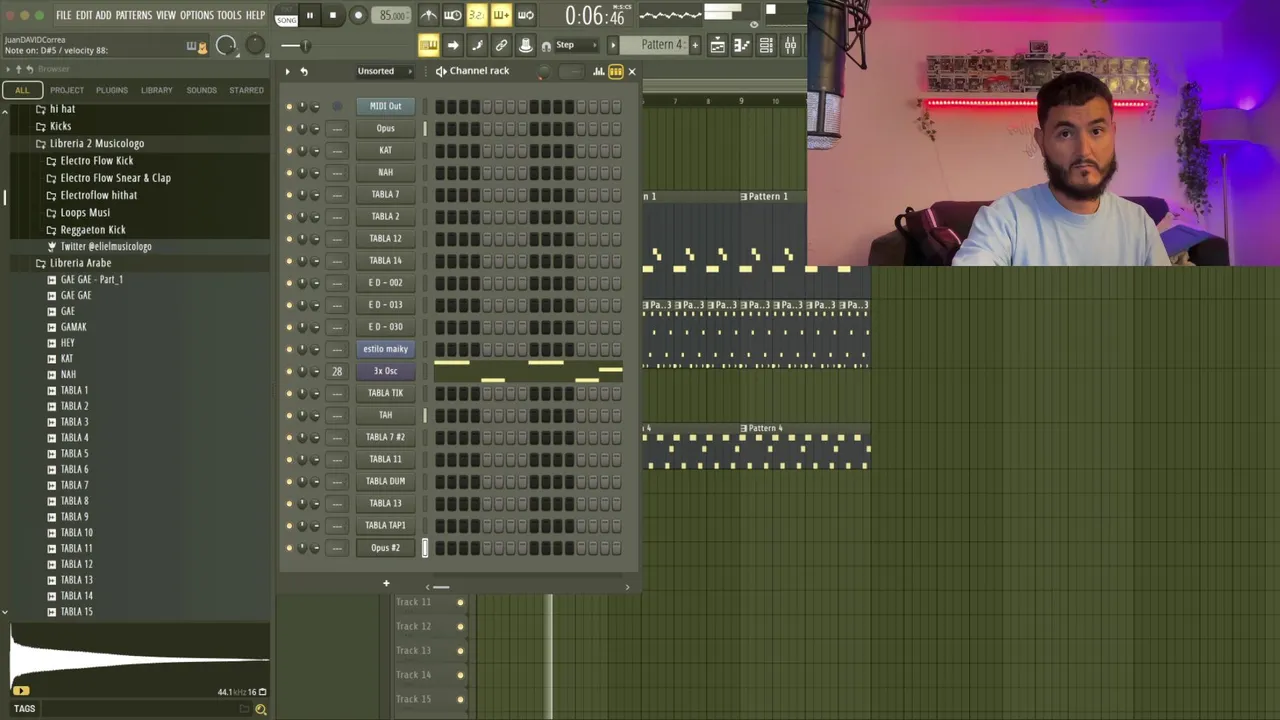Viewport: 1280px width, 720px height.
Task: Mute the Opus #2 channel
Action: click(x=290, y=548)
